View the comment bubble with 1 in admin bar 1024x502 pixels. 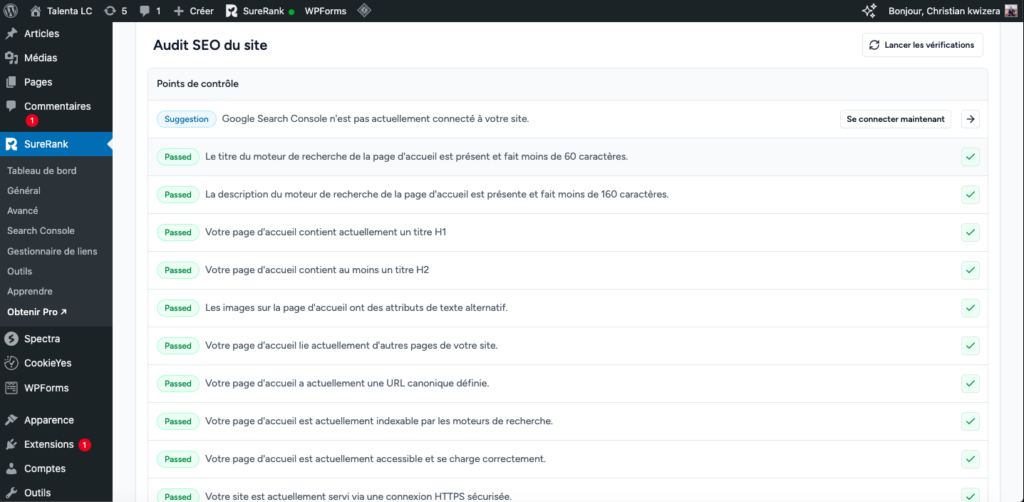[150, 10]
